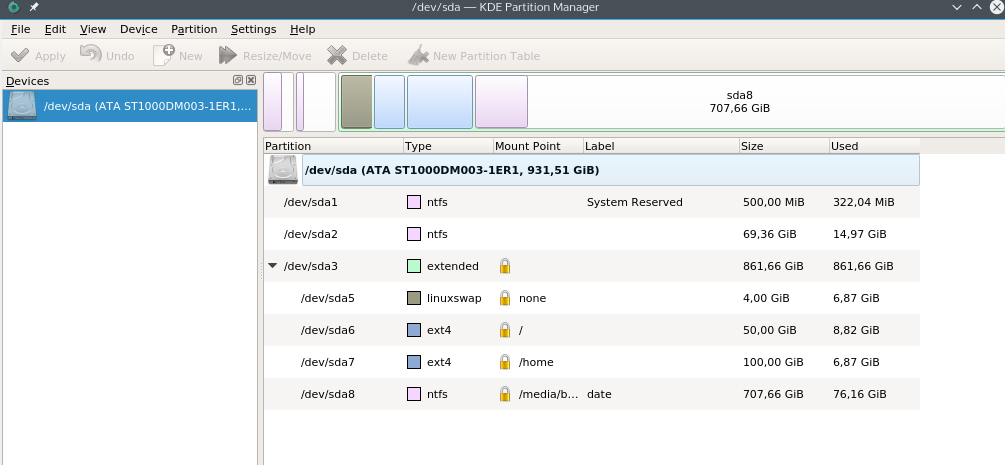1005x465 pixels.
Task: Collapse the /dev/sda3 extended partition
Action: point(273,266)
